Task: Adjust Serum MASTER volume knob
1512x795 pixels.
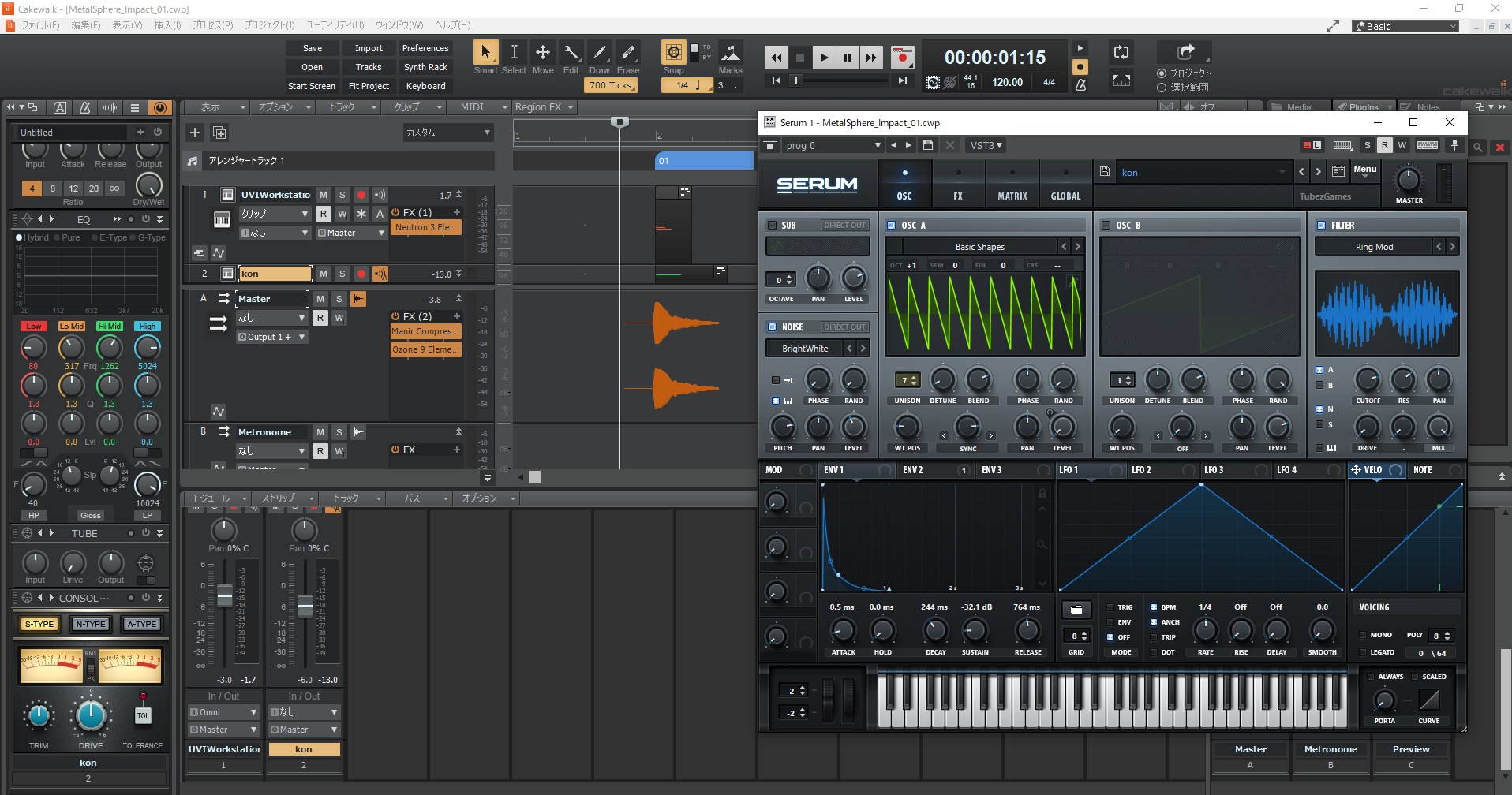Action: [1409, 181]
